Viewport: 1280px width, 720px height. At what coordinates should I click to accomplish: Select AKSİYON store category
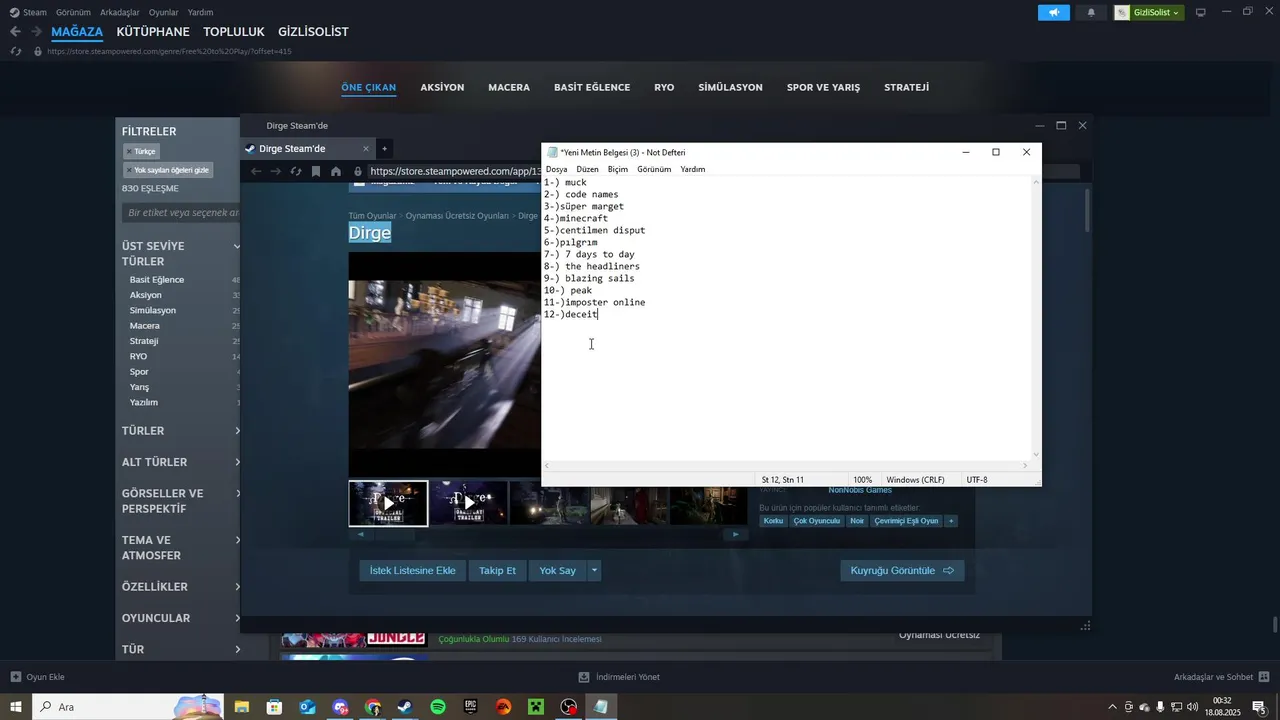pos(442,87)
